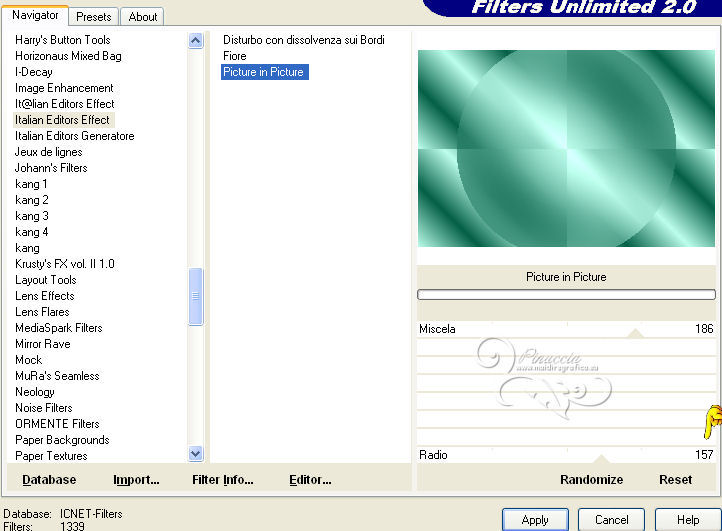Select Horizonaus Mixed Bag category
Image resolution: width=722 pixels, height=531 pixels.
point(68,56)
